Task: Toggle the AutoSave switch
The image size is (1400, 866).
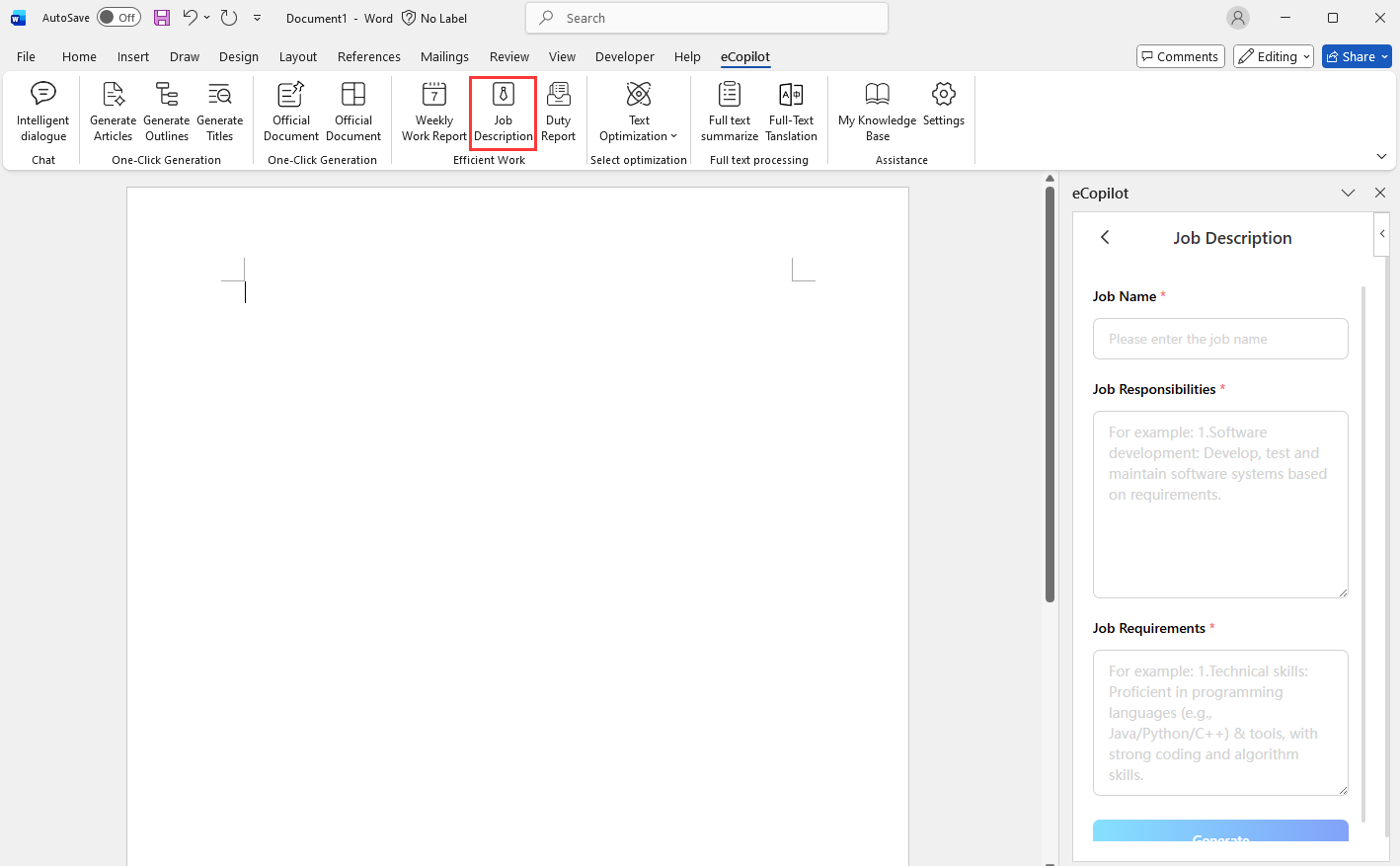Action: pos(118,18)
